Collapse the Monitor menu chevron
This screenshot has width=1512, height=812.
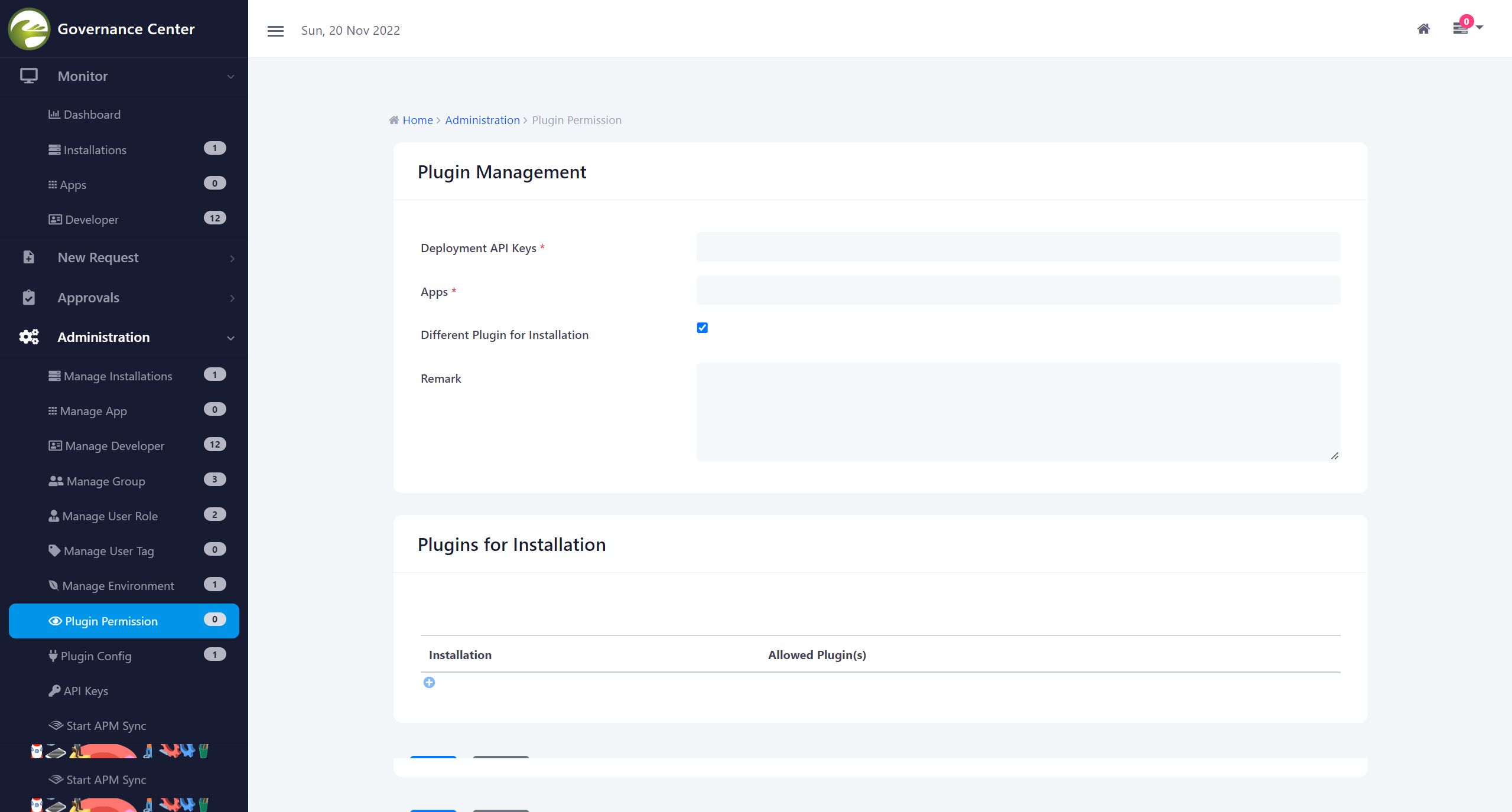coord(231,77)
